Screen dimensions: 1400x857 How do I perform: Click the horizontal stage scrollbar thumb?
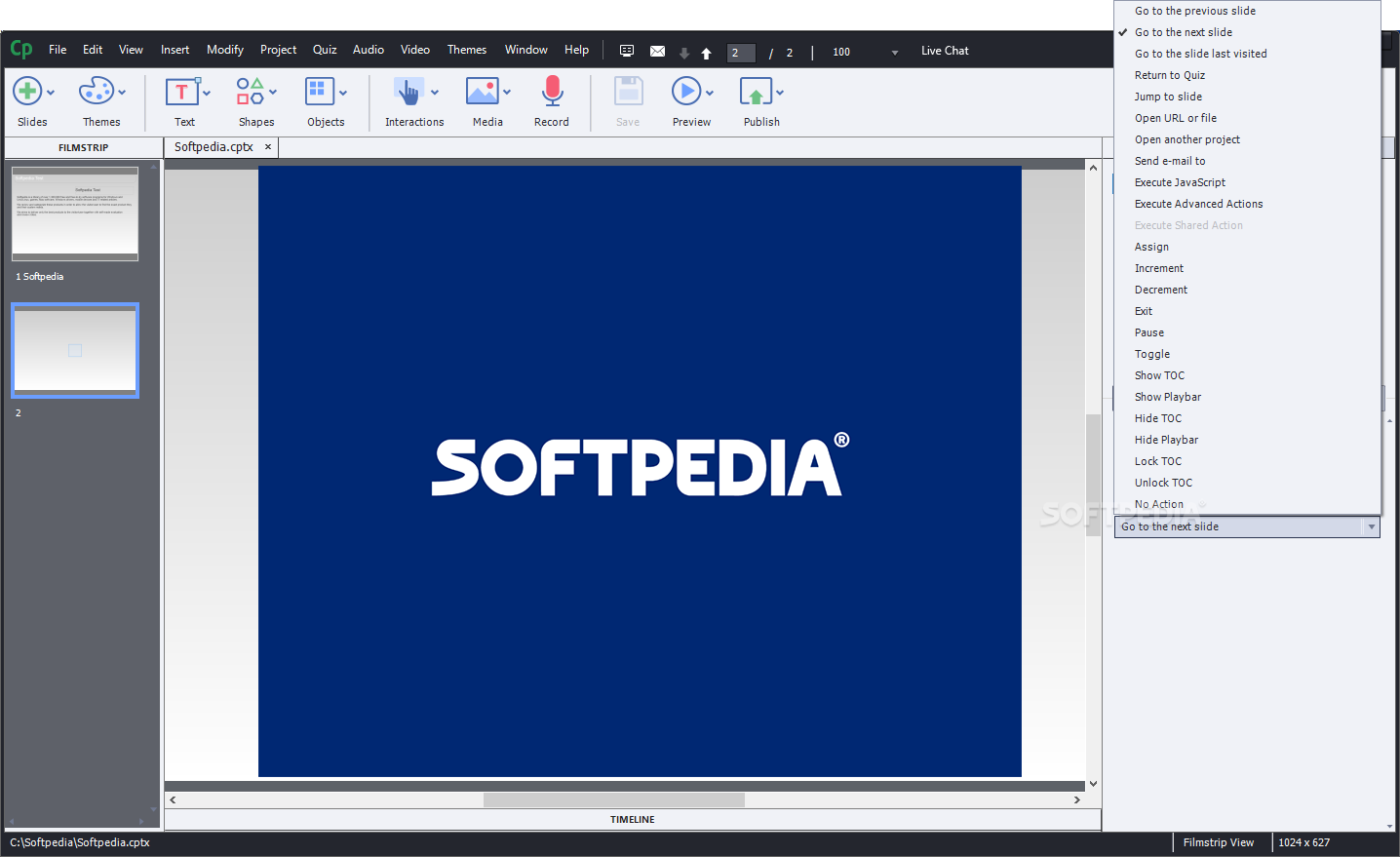point(614,799)
